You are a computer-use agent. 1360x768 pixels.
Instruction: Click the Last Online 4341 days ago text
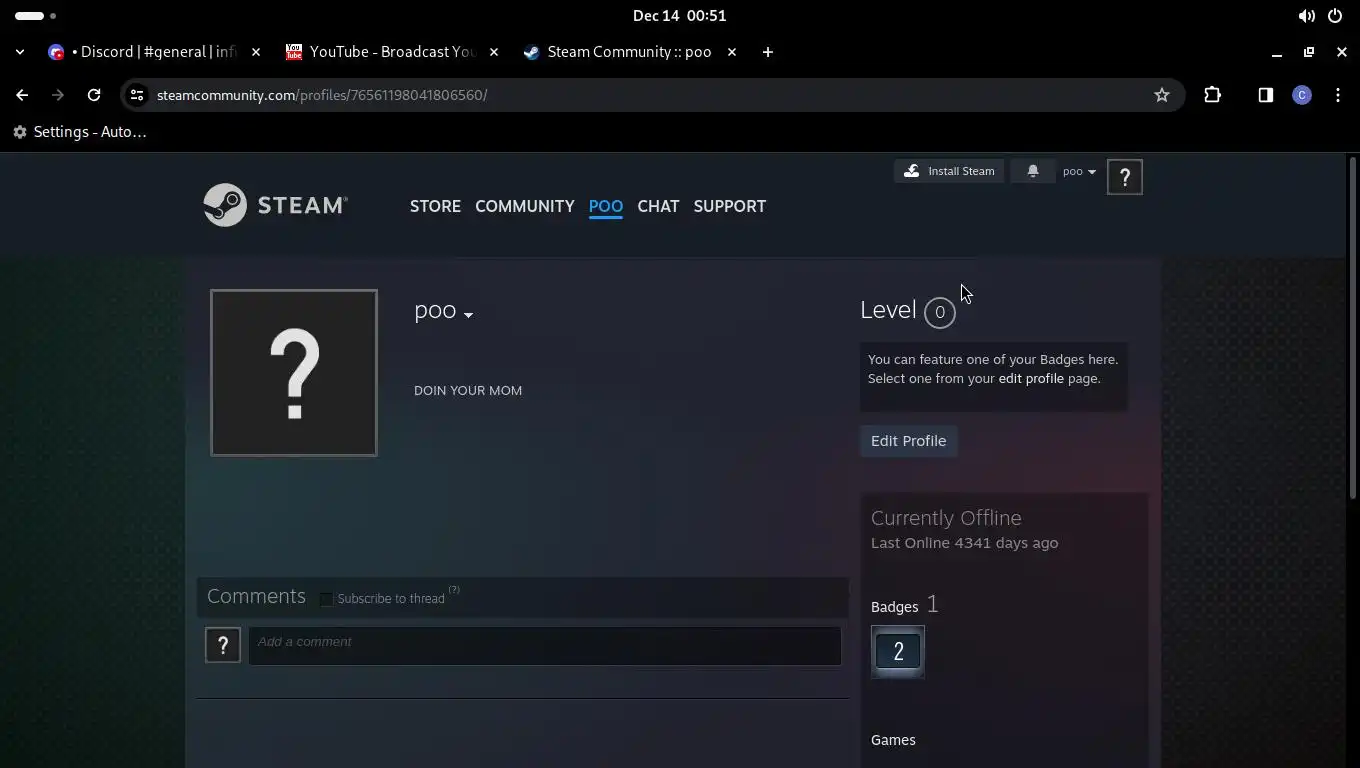pos(964,543)
